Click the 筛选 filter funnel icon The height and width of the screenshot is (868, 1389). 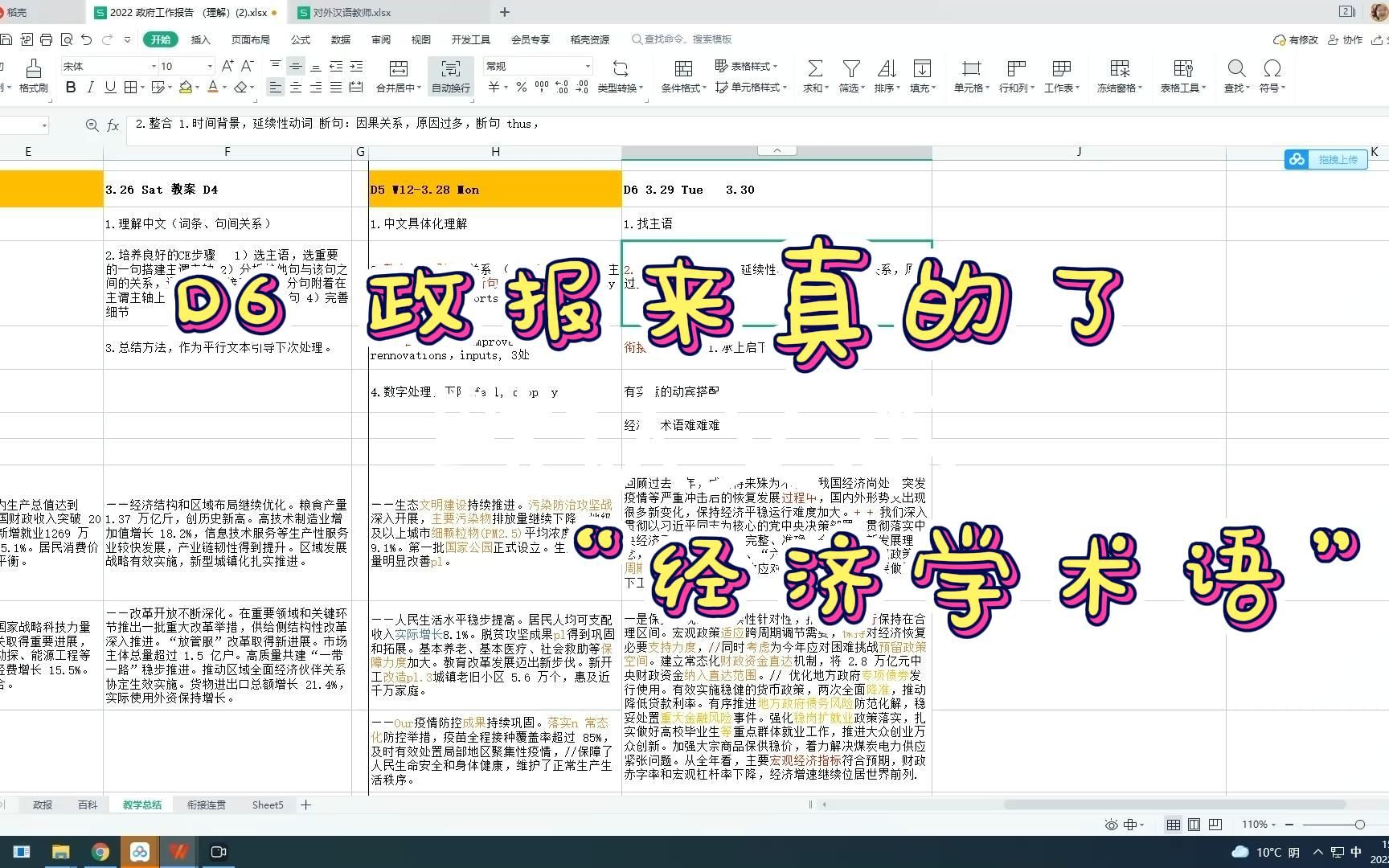click(851, 68)
